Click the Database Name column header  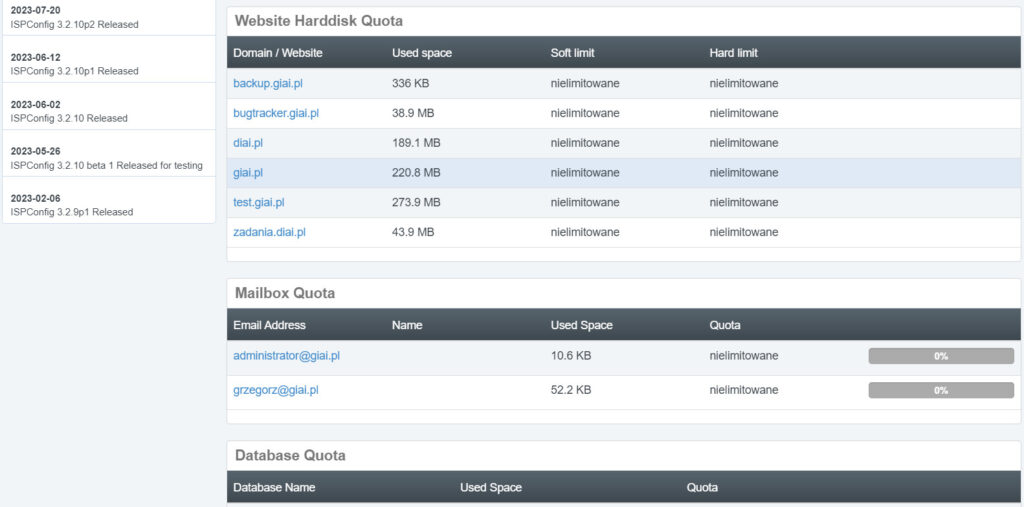pos(274,487)
